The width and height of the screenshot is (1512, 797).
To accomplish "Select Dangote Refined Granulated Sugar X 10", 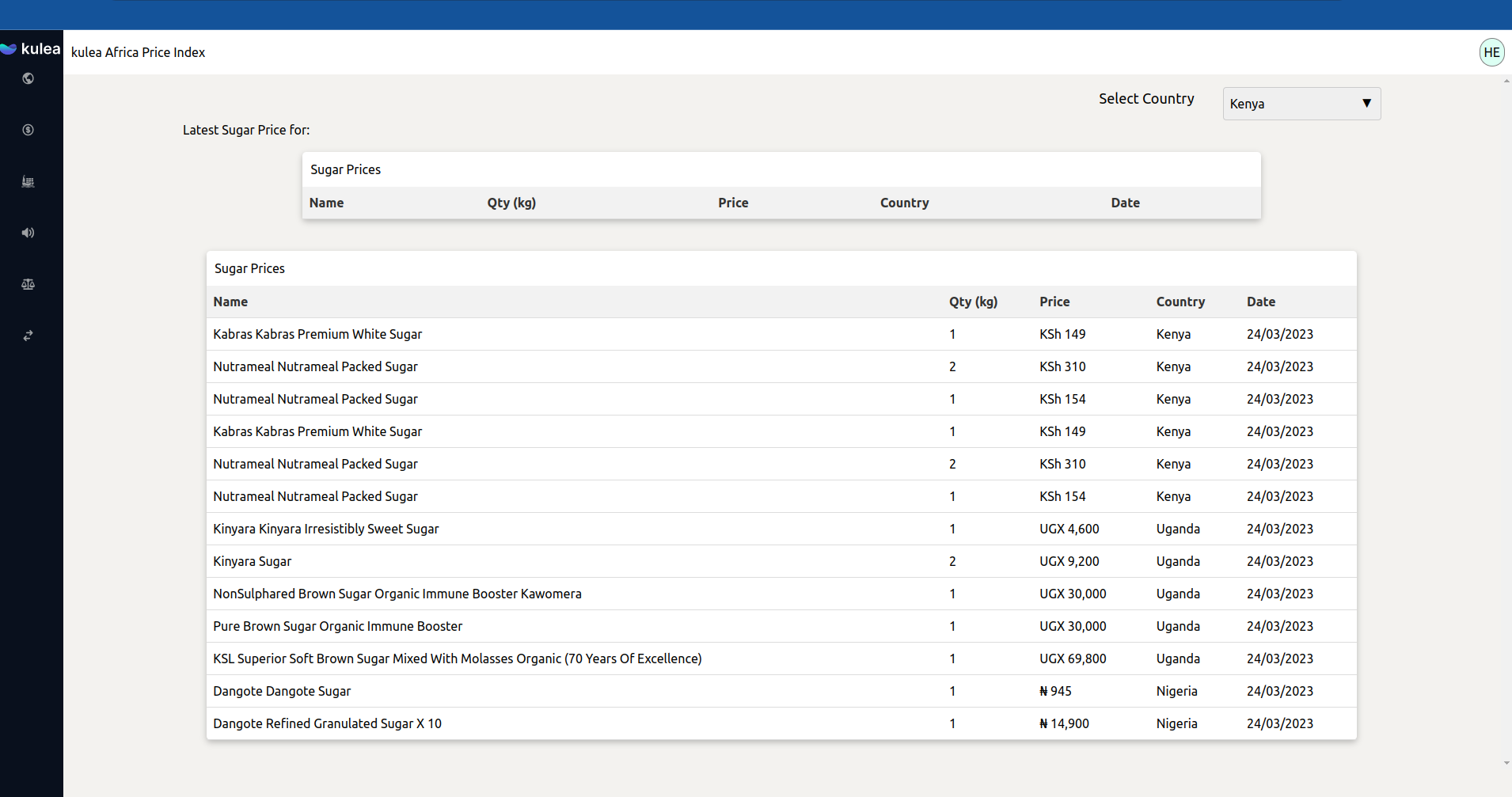I will coord(781,723).
